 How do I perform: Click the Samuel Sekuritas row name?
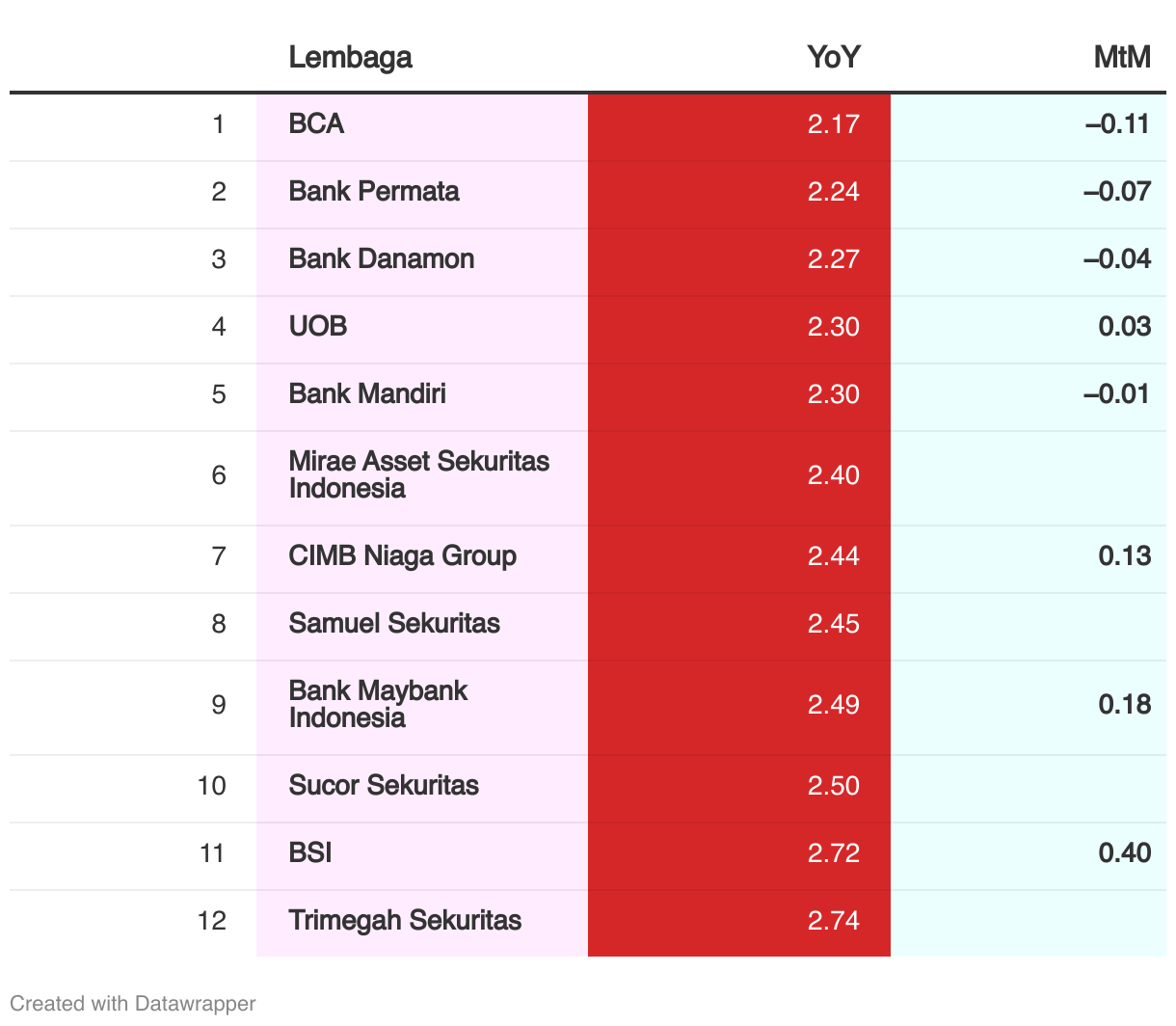(394, 624)
